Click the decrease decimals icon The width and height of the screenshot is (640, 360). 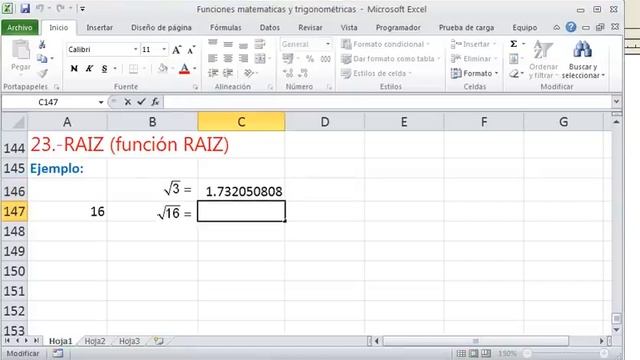point(303,73)
